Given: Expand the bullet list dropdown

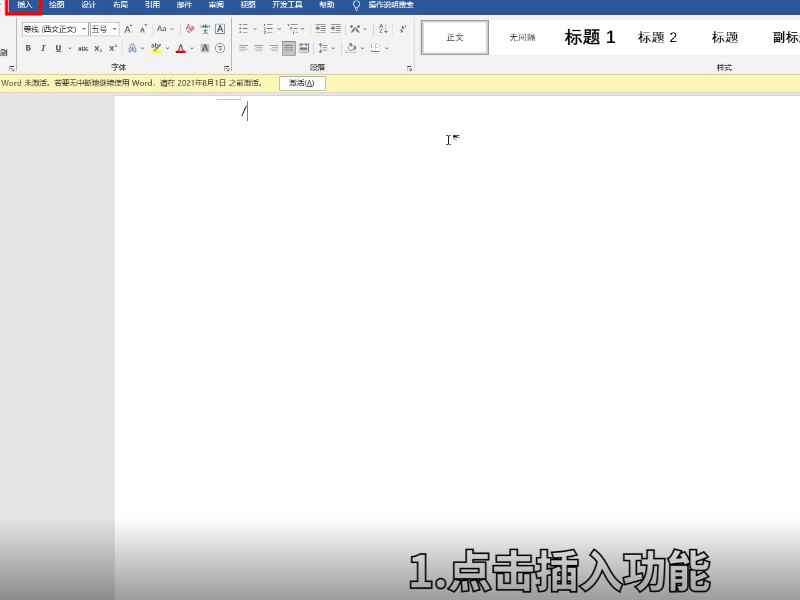Looking at the screenshot, I should coord(255,28).
